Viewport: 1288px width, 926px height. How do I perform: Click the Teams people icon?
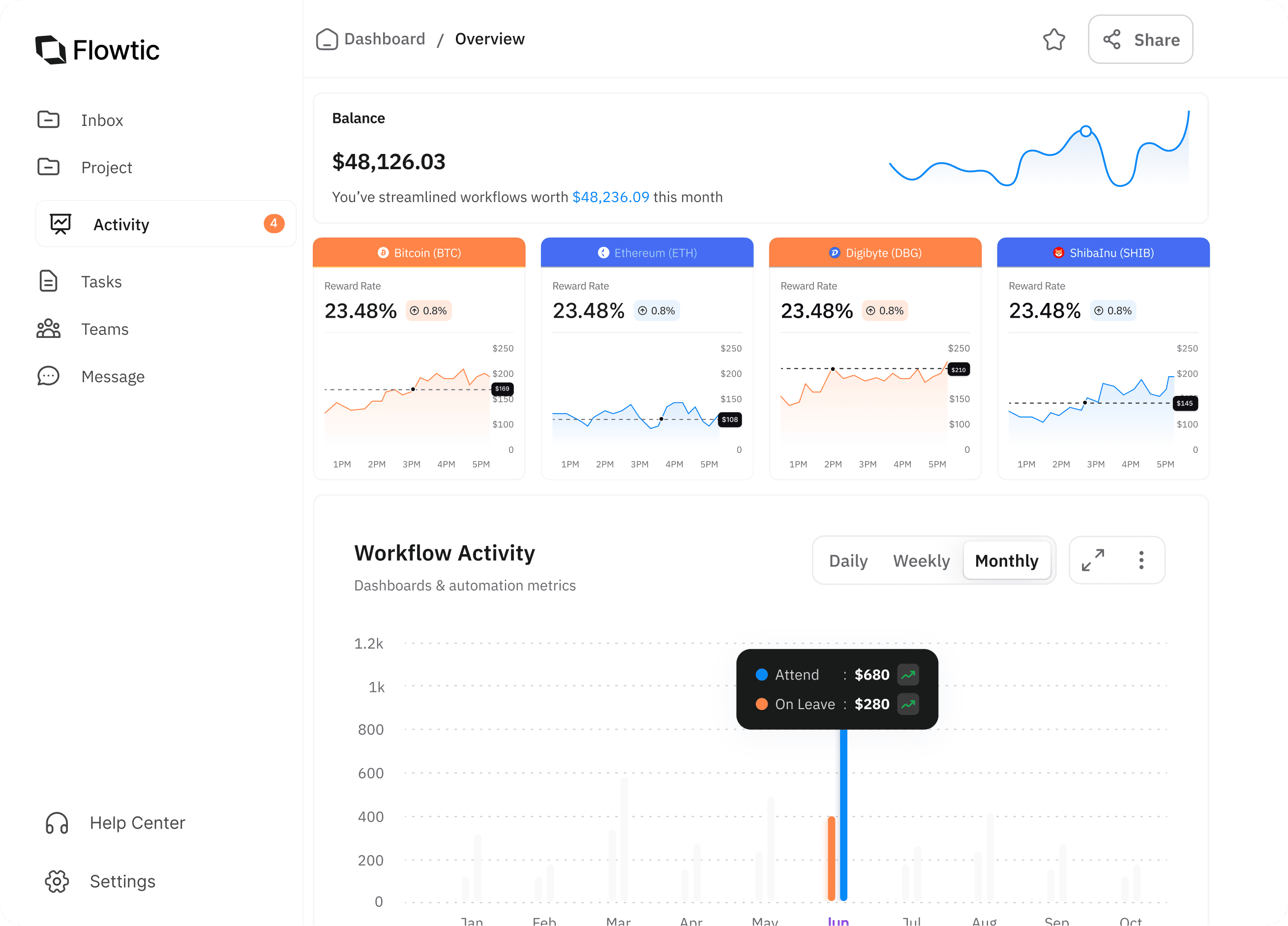48,329
